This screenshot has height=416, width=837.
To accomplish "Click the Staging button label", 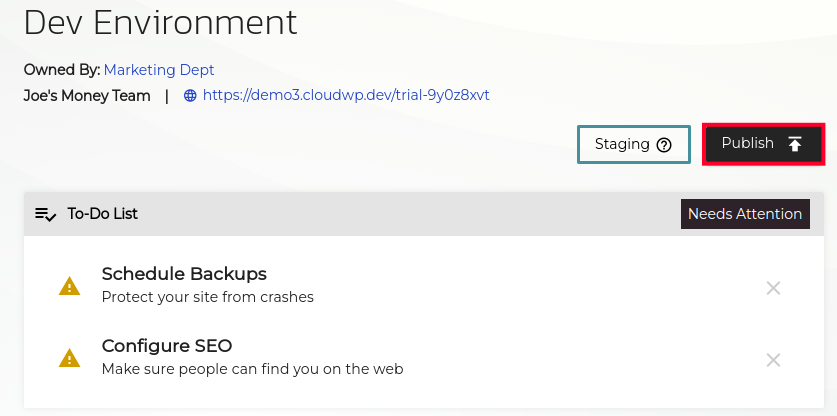I will coord(622,144).
